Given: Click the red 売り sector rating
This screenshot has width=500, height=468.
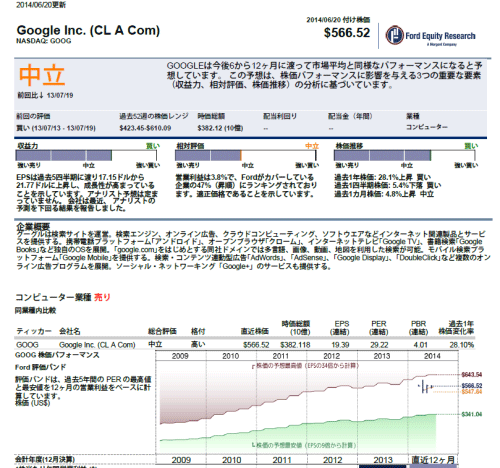Looking at the screenshot, I should pyautogui.click(x=102, y=297).
